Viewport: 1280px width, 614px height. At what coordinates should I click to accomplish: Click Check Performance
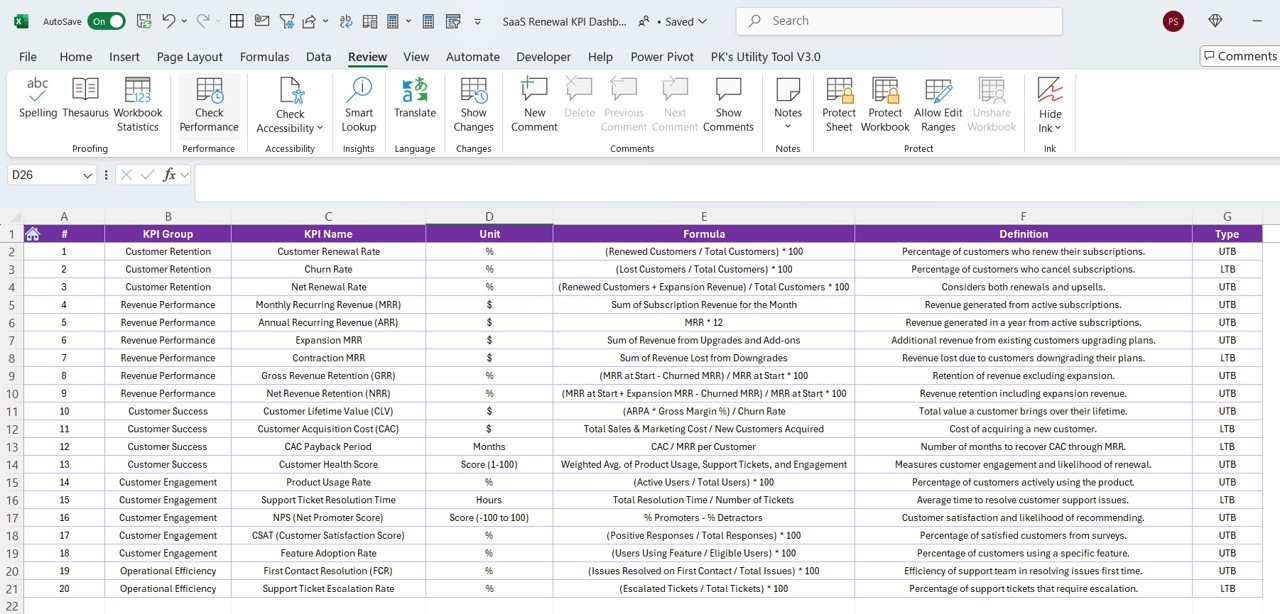[209, 105]
